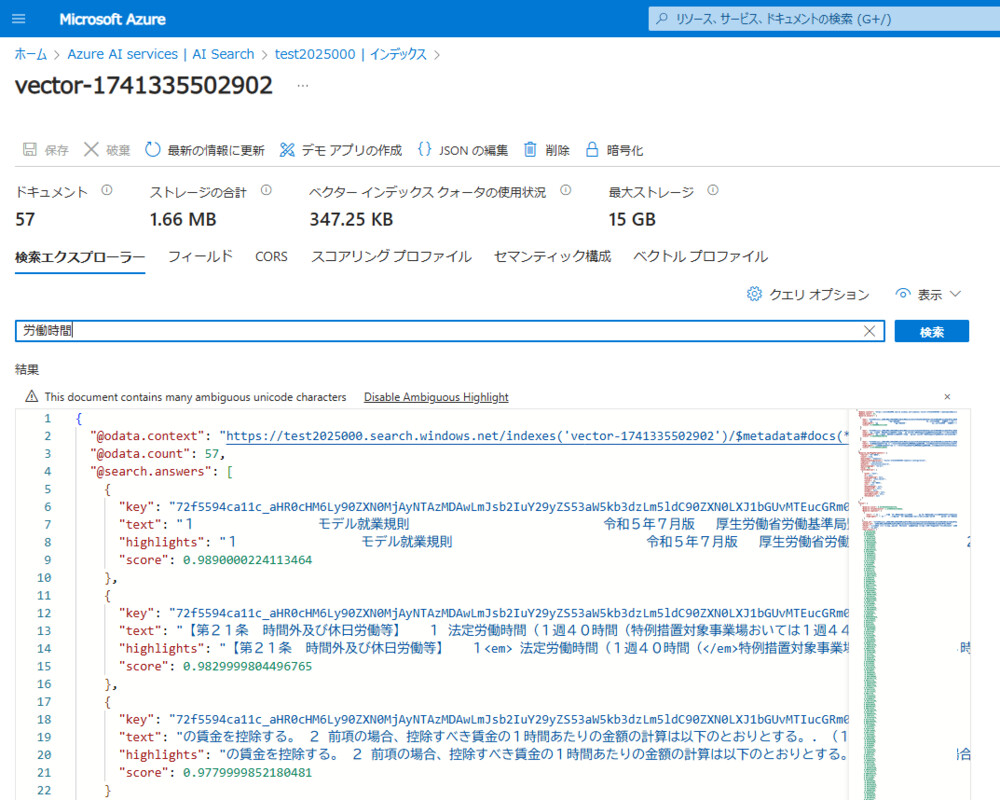Click the trash can delete icon

tap(531, 150)
